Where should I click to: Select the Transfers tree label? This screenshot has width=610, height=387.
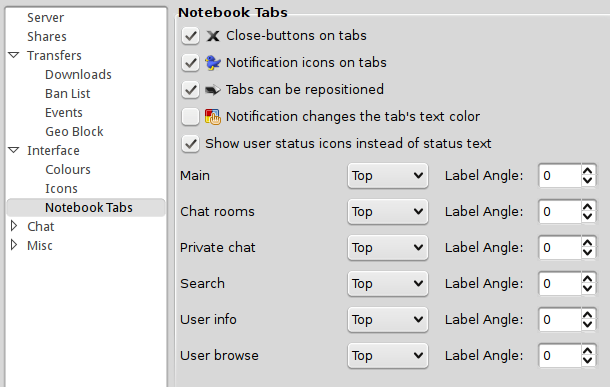[x=54, y=56]
